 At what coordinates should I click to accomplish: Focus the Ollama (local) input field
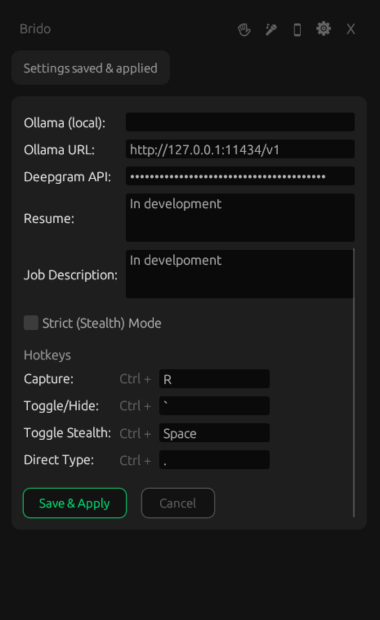click(240, 122)
